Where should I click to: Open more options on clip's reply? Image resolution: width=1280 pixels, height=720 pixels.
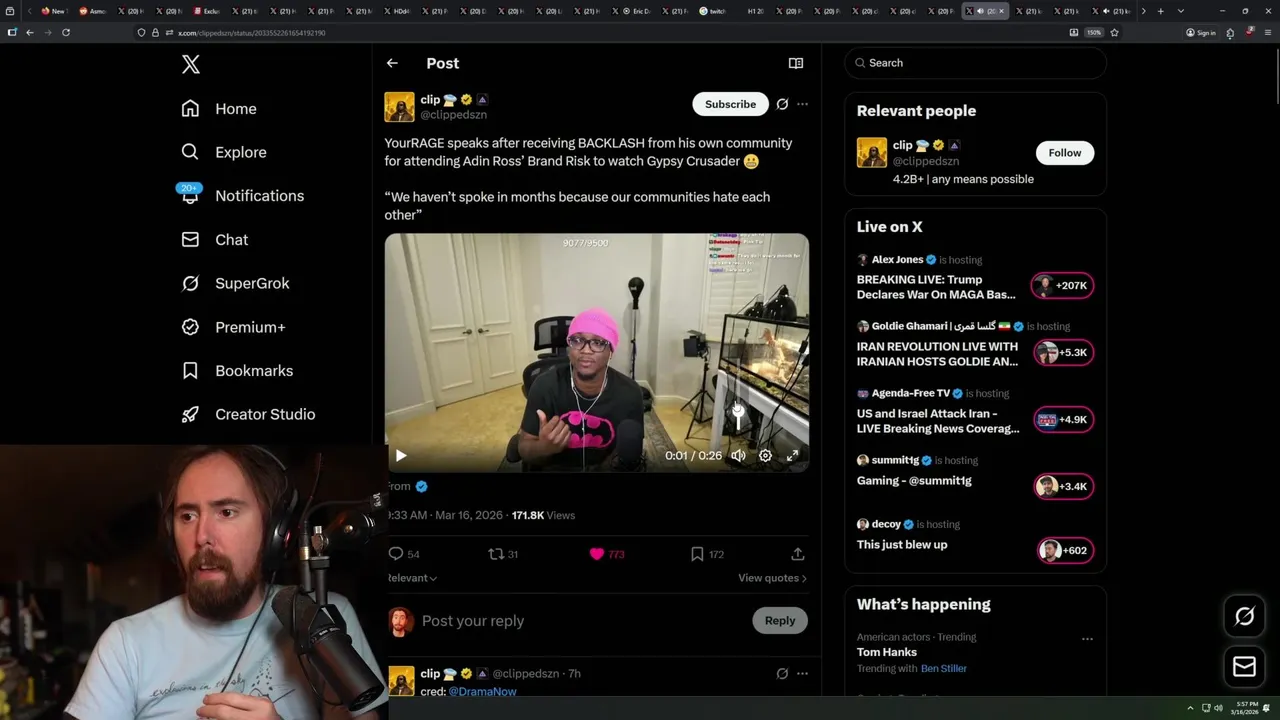tap(802, 673)
